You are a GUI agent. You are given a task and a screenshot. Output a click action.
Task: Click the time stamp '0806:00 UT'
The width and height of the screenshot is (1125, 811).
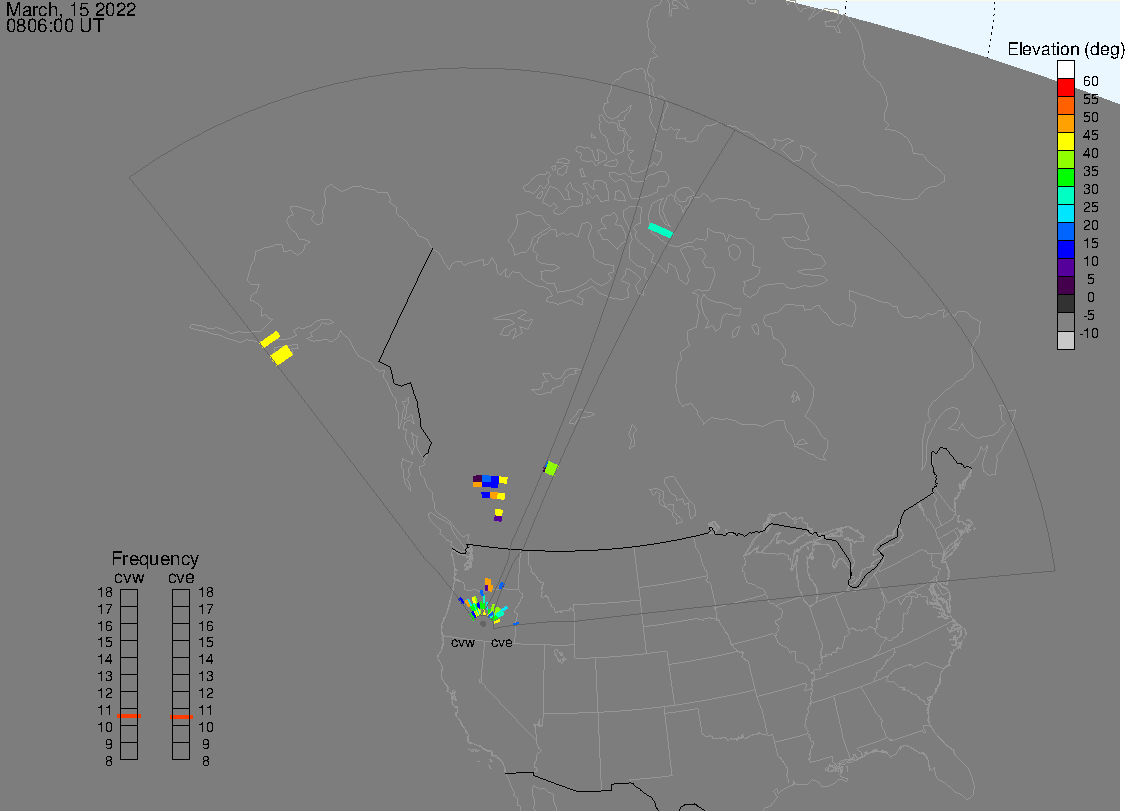(55, 26)
